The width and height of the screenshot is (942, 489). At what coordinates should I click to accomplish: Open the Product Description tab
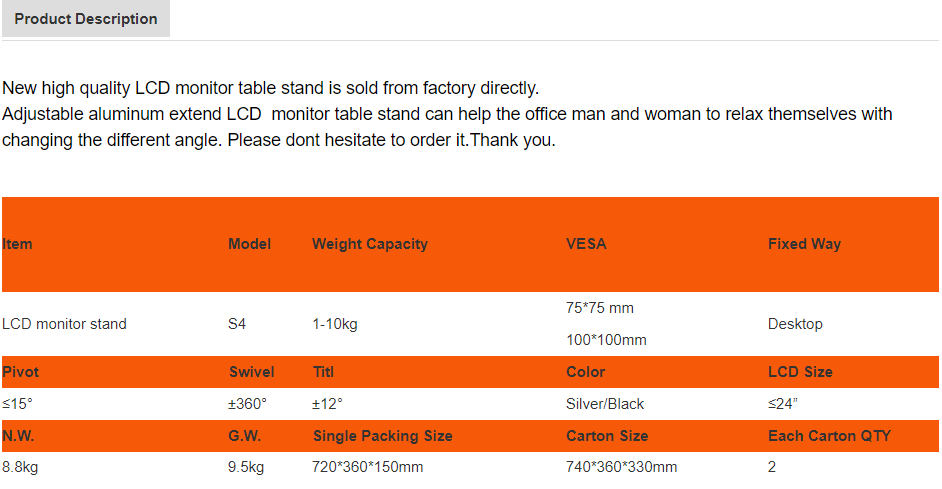86,19
